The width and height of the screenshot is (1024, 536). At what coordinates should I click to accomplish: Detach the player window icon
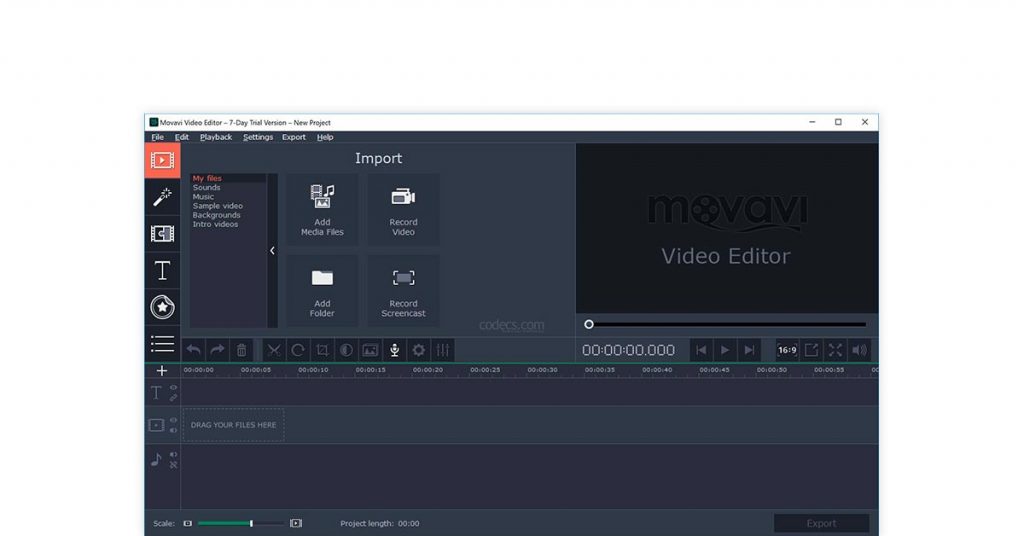coord(811,350)
